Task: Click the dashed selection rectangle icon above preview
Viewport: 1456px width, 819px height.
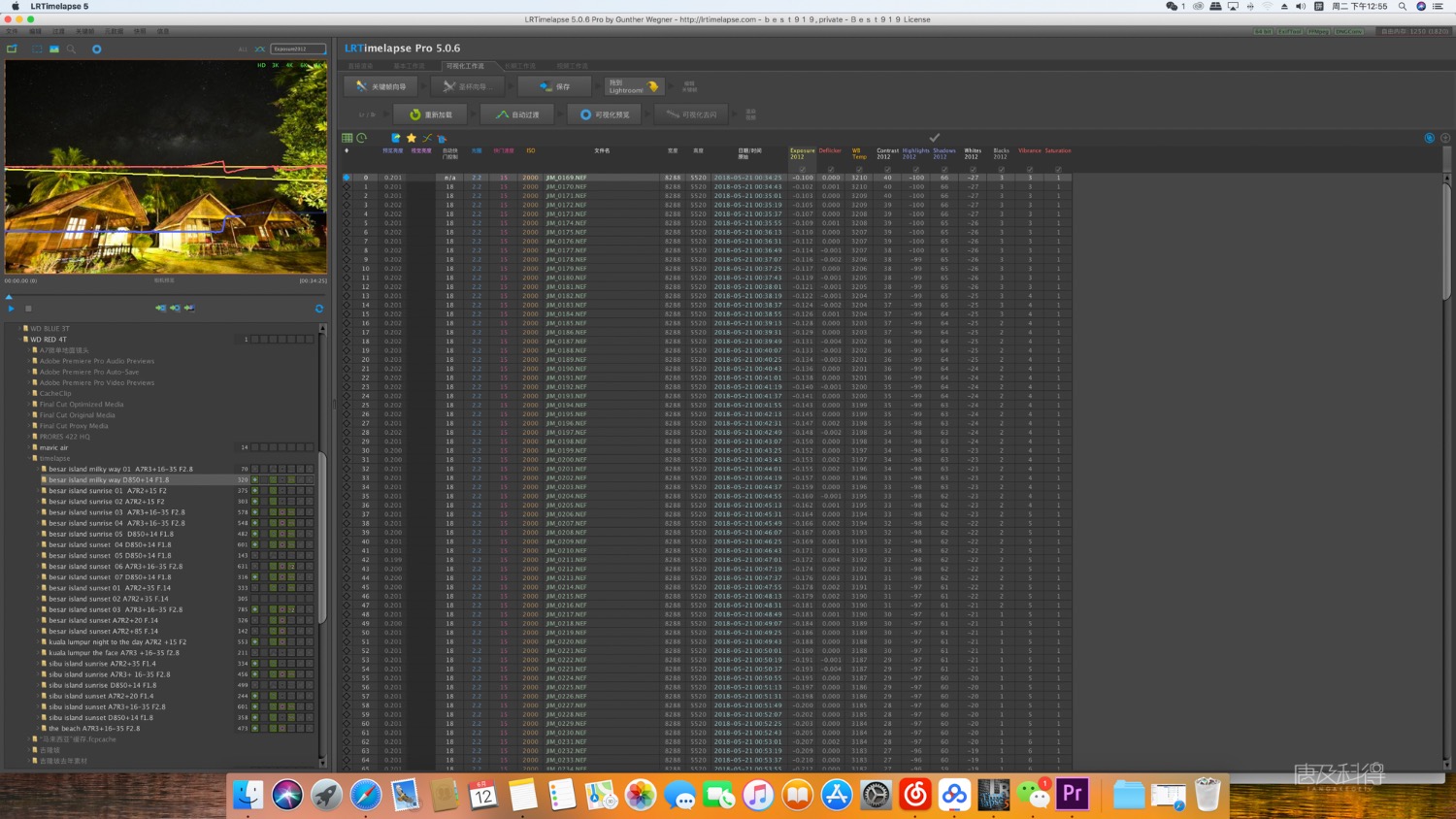Action: click(37, 49)
